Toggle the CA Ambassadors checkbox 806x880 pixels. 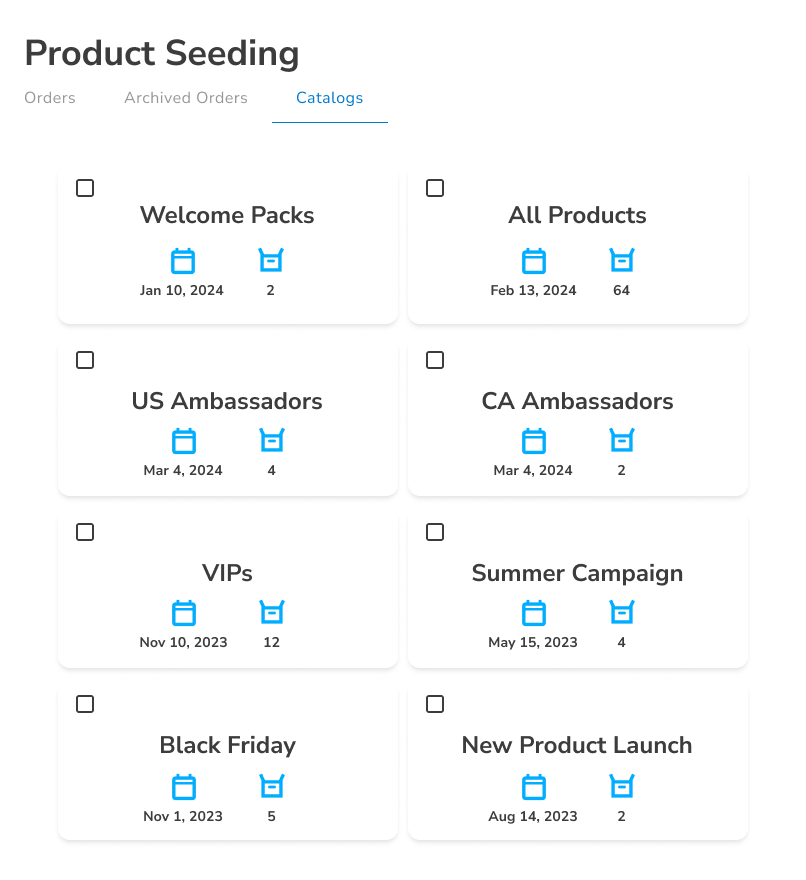click(x=435, y=360)
